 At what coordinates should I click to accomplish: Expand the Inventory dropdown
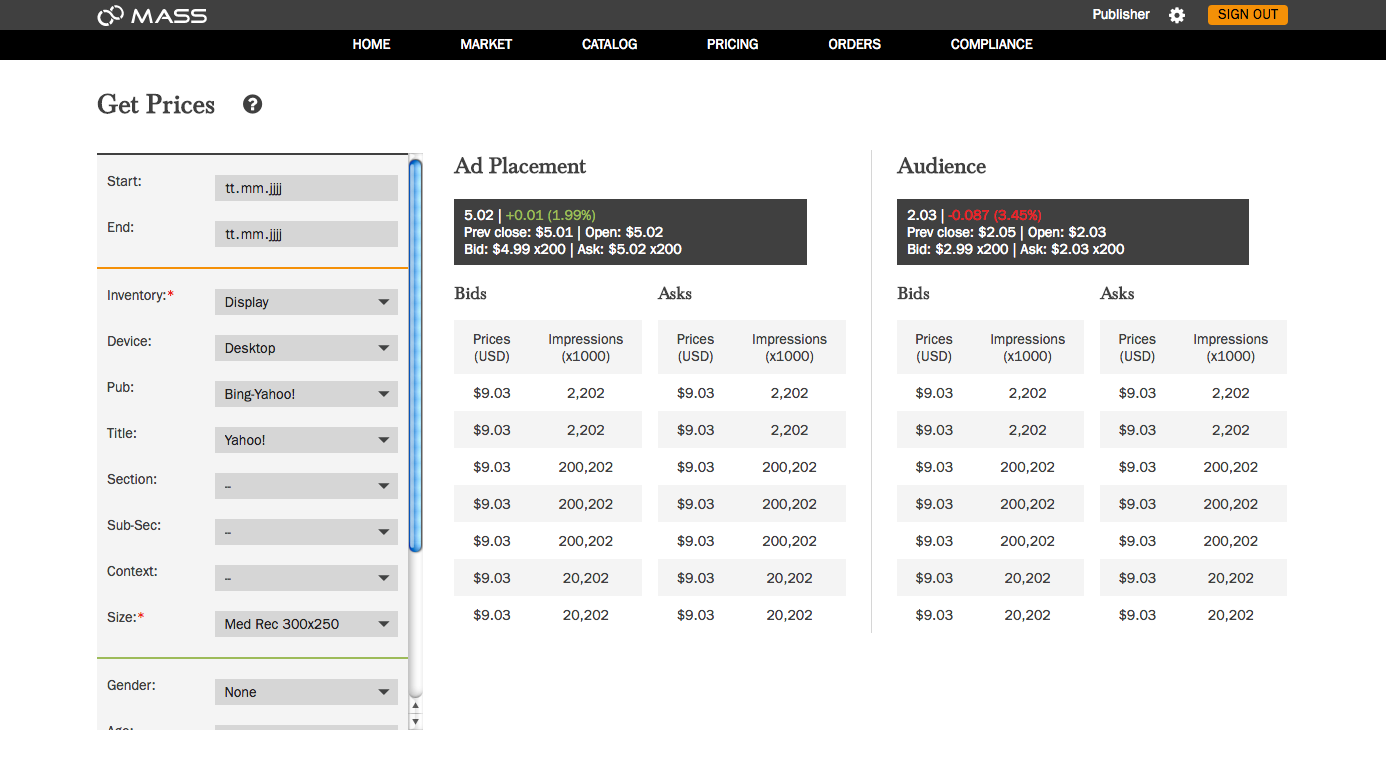coord(306,302)
